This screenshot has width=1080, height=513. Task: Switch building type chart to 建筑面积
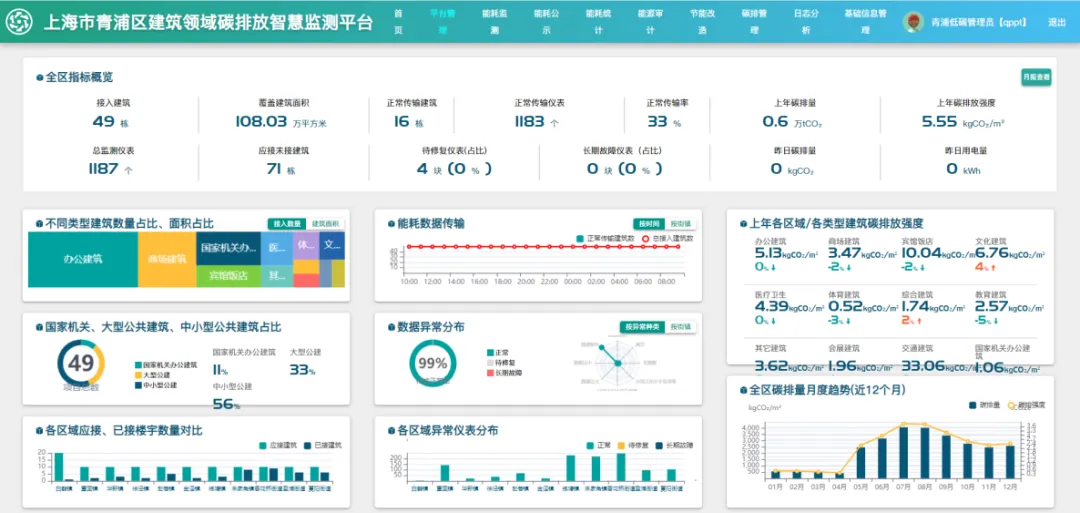(326, 224)
